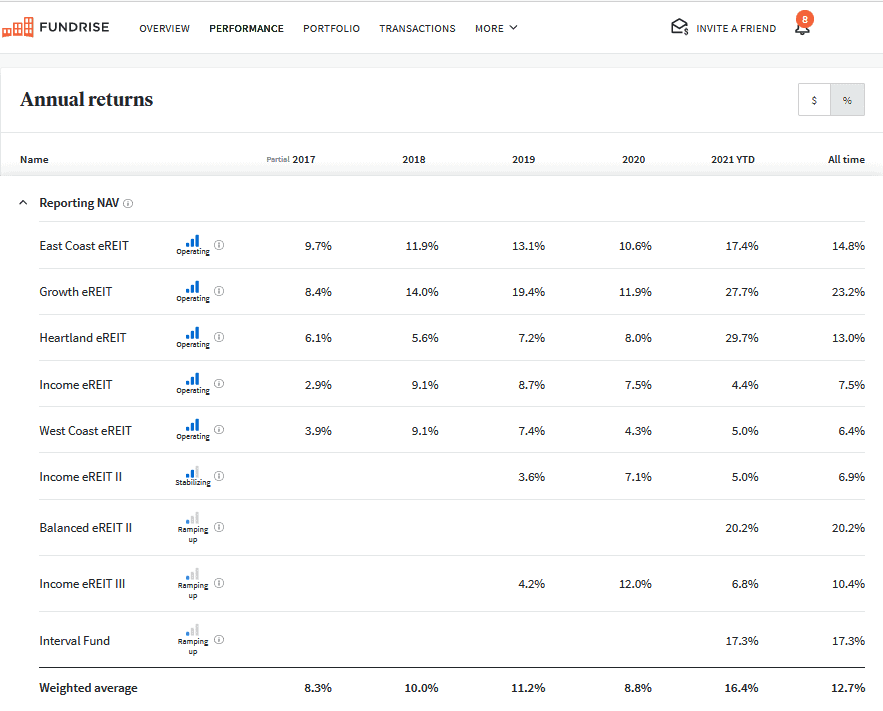Open the Transactions tab
The width and height of the screenshot is (883, 711).
417,28
